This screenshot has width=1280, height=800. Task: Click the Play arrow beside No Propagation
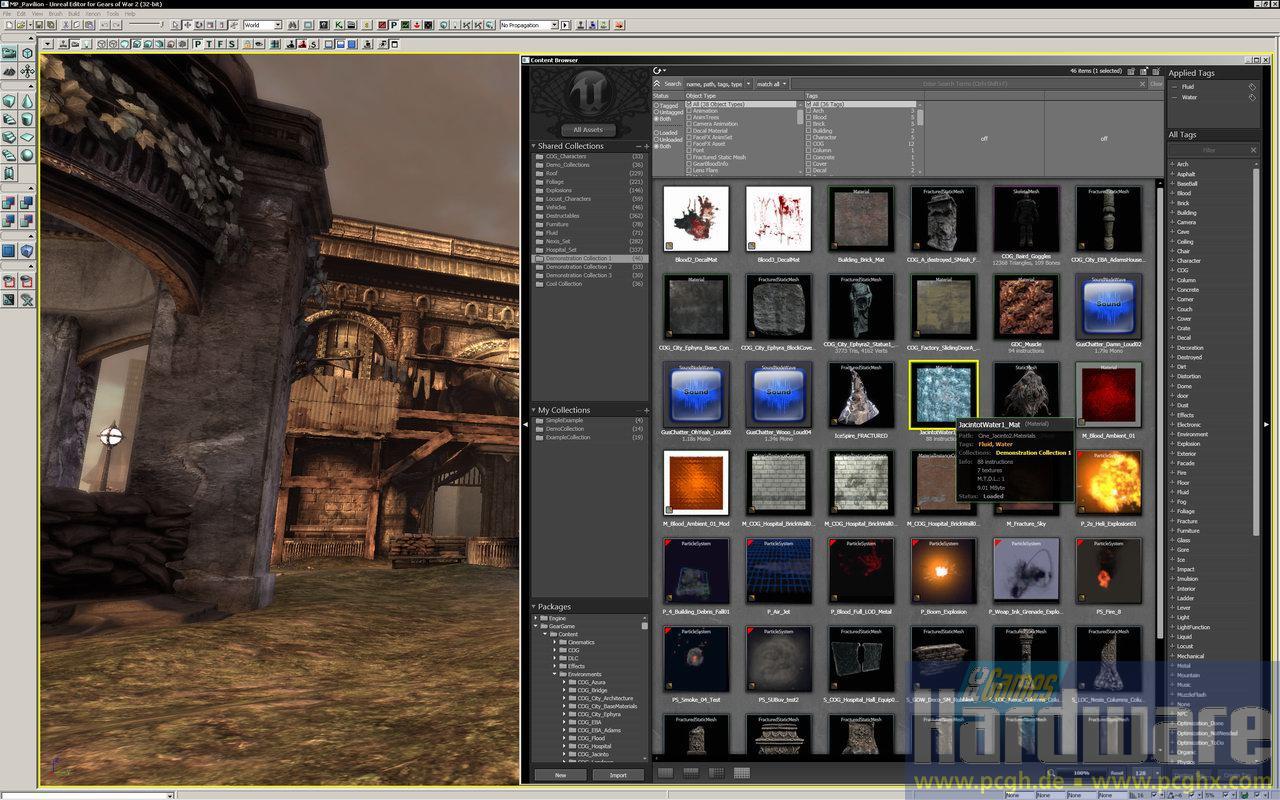click(565, 25)
